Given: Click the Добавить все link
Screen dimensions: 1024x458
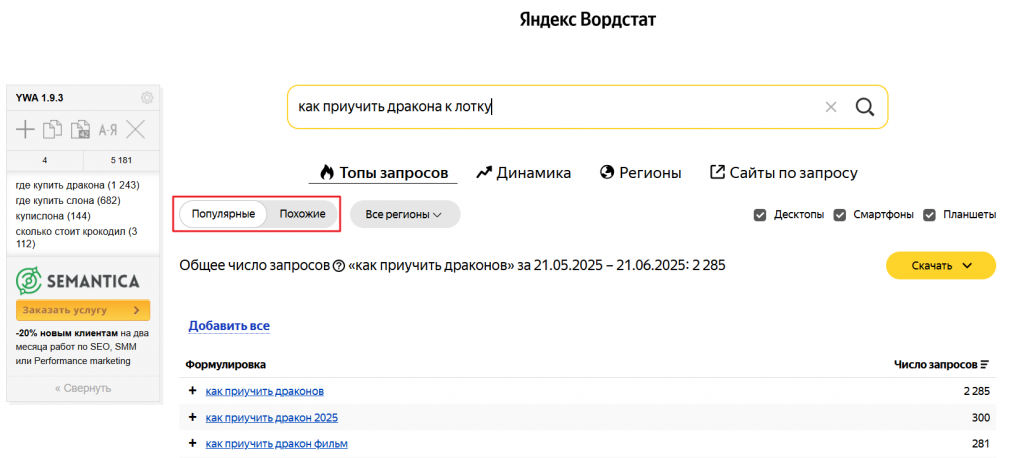Looking at the screenshot, I should [x=229, y=325].
